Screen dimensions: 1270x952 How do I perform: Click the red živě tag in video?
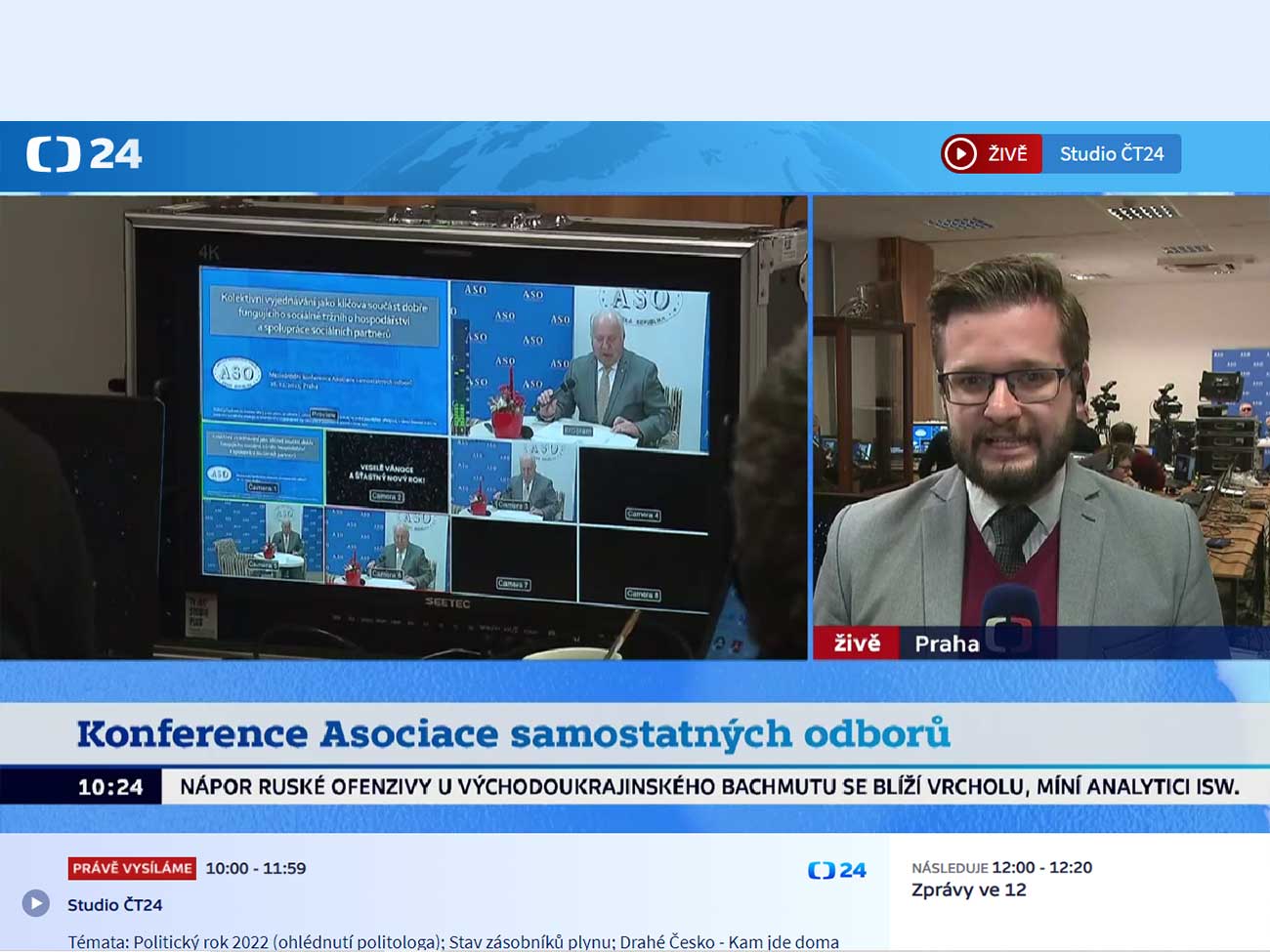[856, 643]
